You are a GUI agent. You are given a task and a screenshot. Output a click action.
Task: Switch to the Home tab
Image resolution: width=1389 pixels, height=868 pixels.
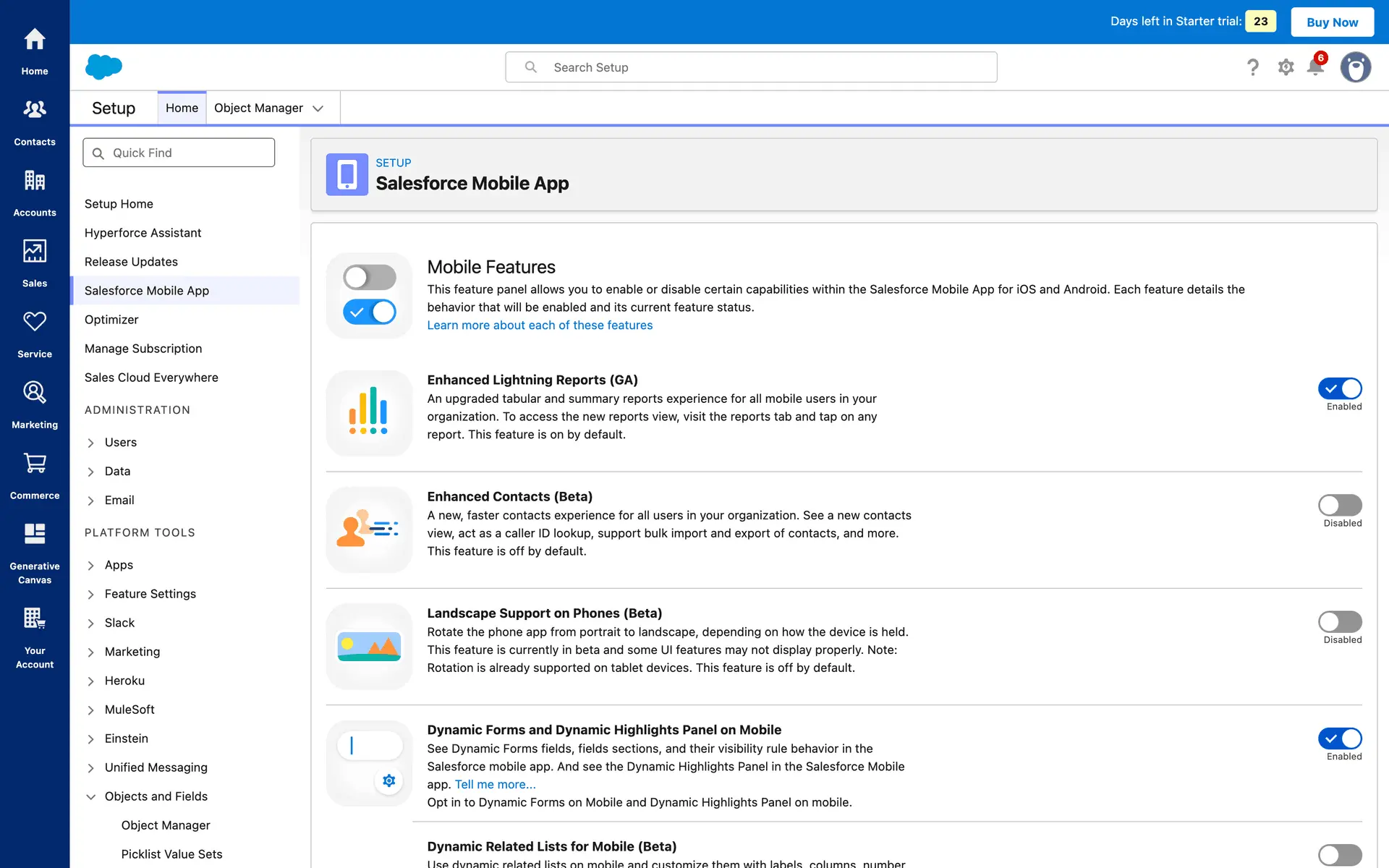pos(182,108)
